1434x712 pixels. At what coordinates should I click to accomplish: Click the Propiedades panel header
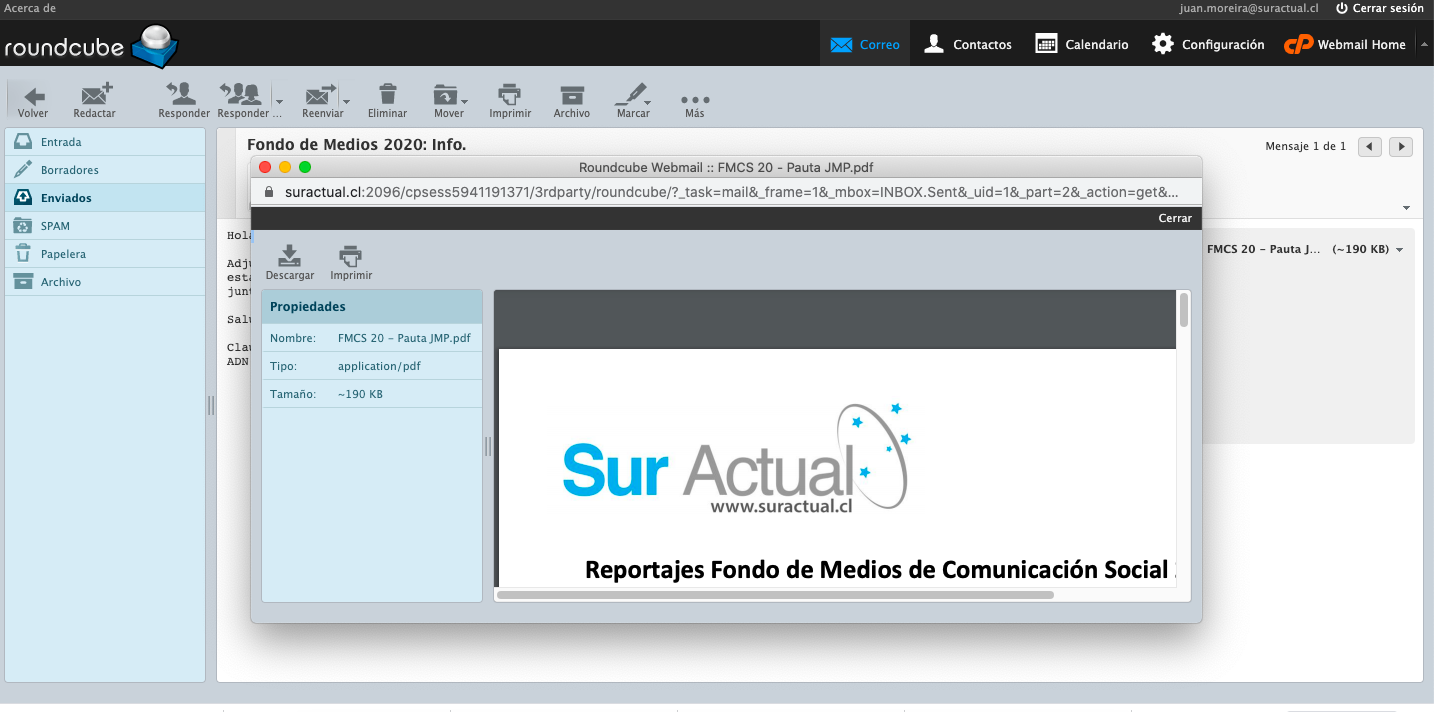point(372,307)
